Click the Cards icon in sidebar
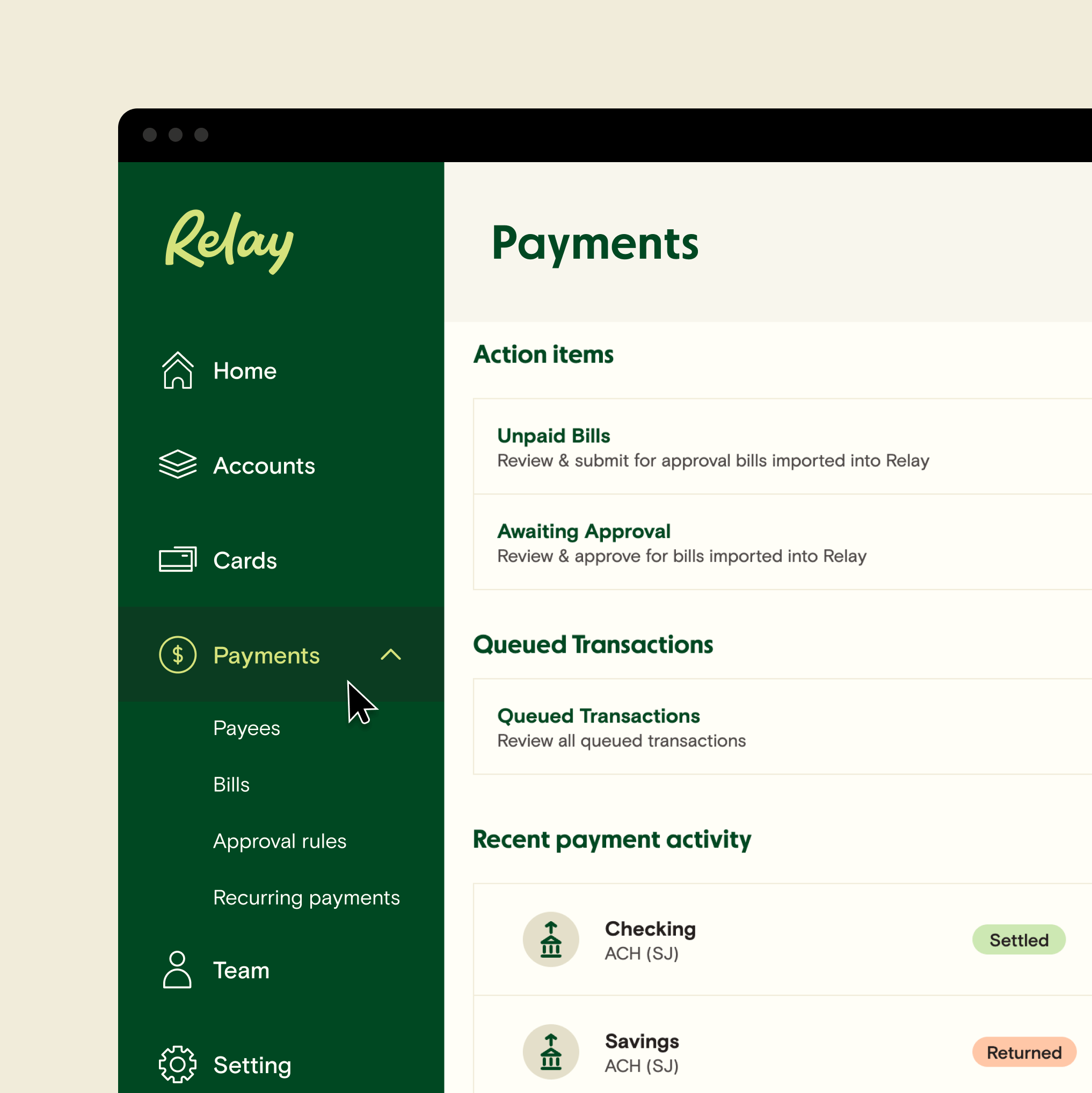1092x1093 pixels. click(x=179, y=560)
